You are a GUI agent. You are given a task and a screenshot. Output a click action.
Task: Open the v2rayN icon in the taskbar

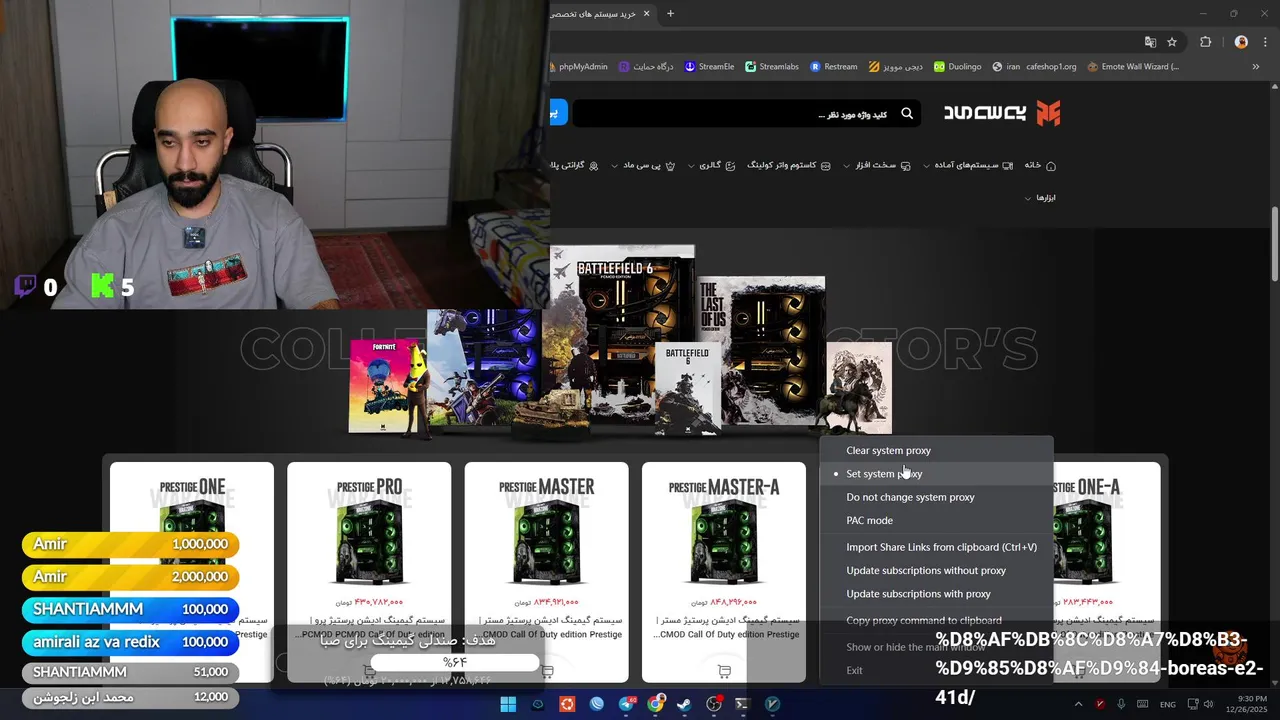[x=772, y=704]
